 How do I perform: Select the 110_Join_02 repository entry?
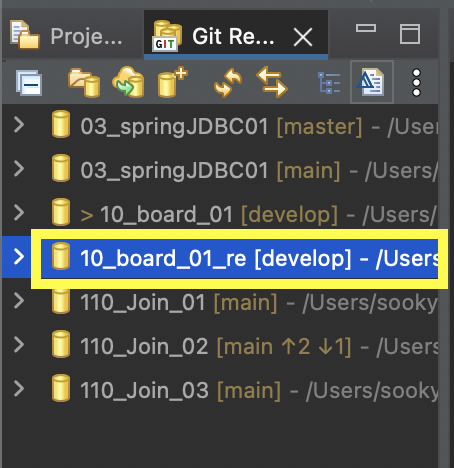tap(220, 345)
